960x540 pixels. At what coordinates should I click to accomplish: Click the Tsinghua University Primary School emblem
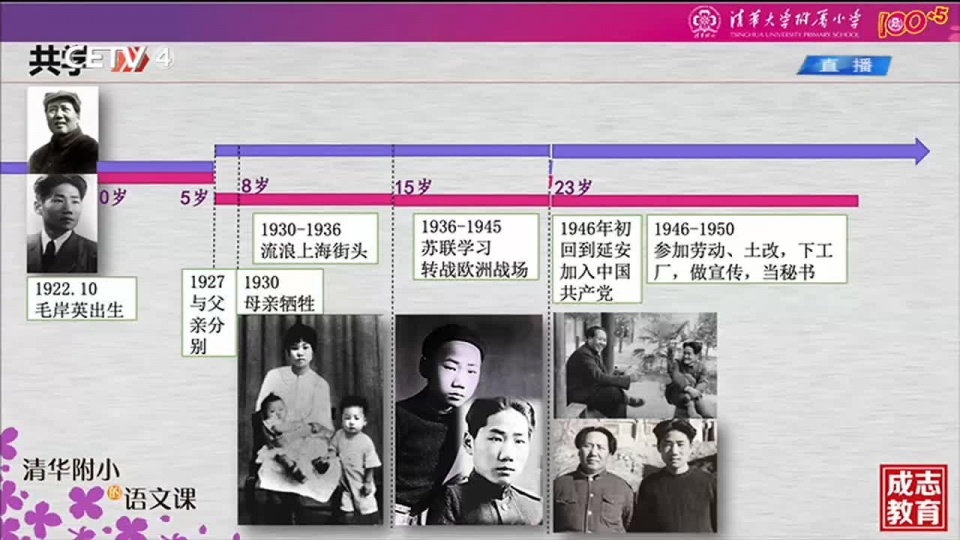tap(707, 21)
